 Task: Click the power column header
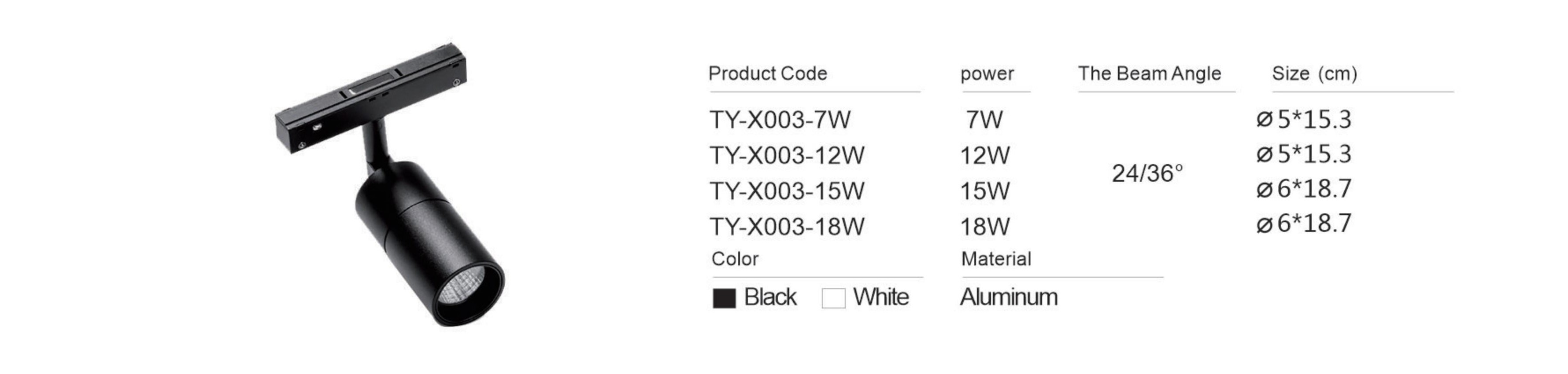pyautogui.click(x=987, y=74)
